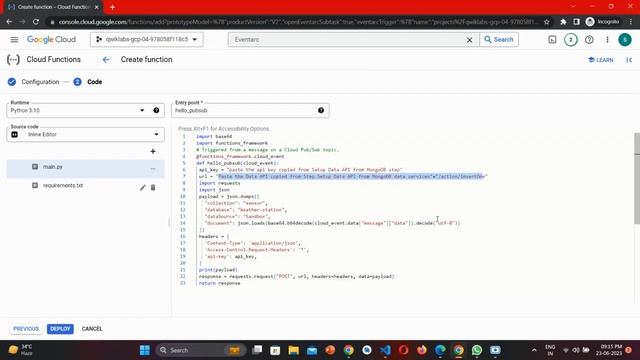Open the project selector dropdown

[147, 40]
